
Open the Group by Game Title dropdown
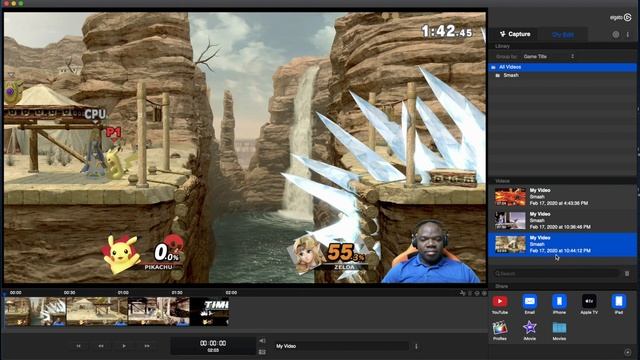tap(549, 56)
